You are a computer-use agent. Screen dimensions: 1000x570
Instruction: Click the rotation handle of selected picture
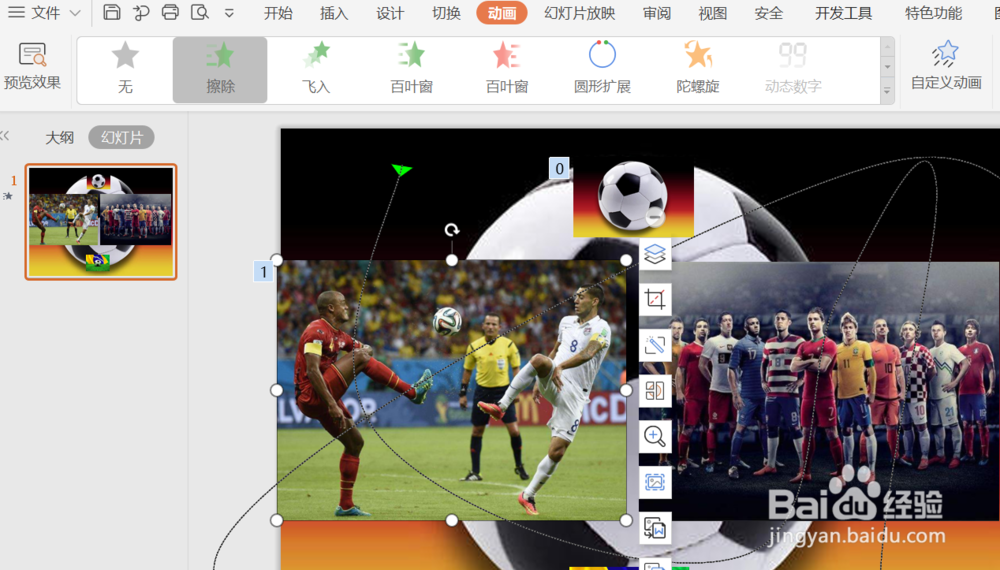452,230
